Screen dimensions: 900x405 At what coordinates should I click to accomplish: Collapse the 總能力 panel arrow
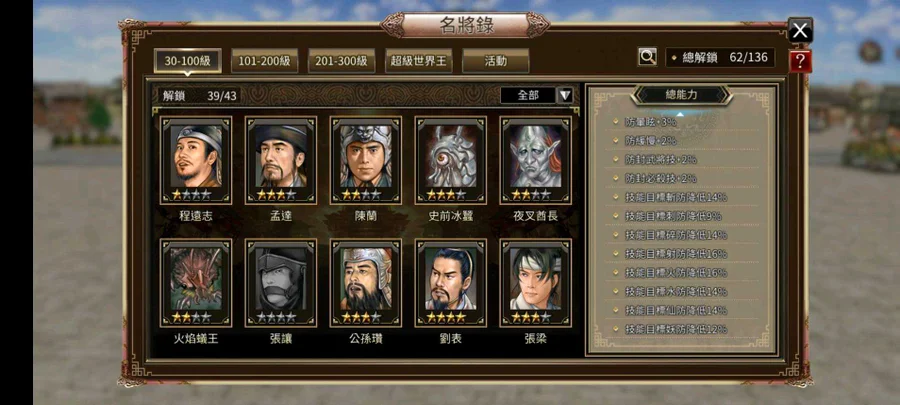click(680, 114)
